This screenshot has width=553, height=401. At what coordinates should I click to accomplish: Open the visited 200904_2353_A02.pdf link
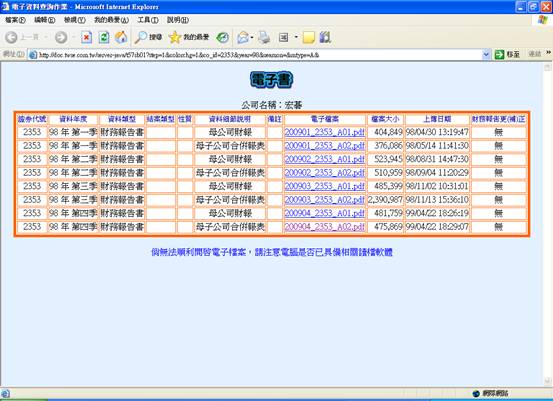[324, 226]
